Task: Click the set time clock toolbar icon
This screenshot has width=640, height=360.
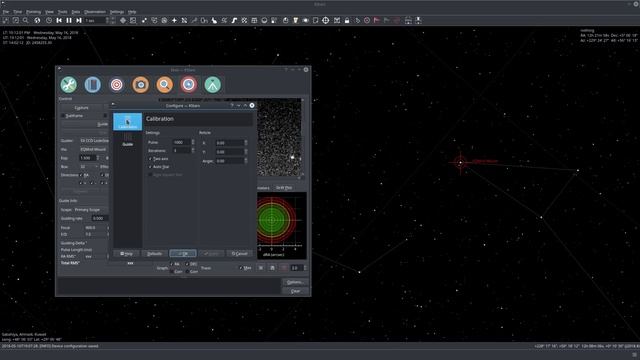Action: [49, 20]
